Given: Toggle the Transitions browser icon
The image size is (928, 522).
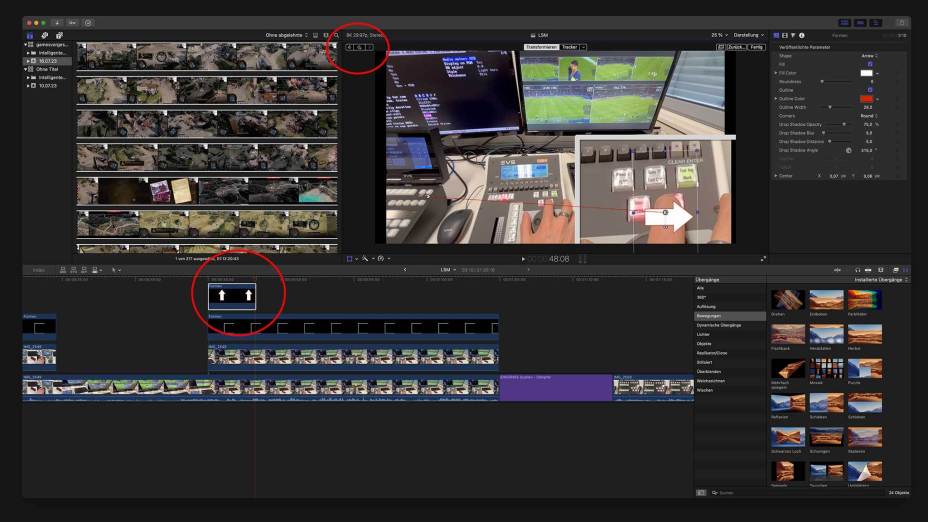Looking at the screenshot, I should click(906, 270).
